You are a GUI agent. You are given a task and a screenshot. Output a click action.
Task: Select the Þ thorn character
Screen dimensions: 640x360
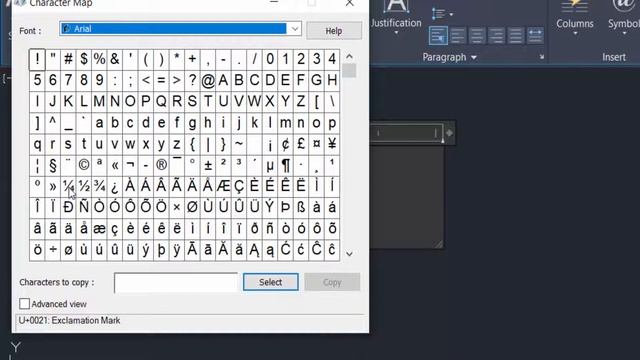pyautogui.click(x=285, y=208)
